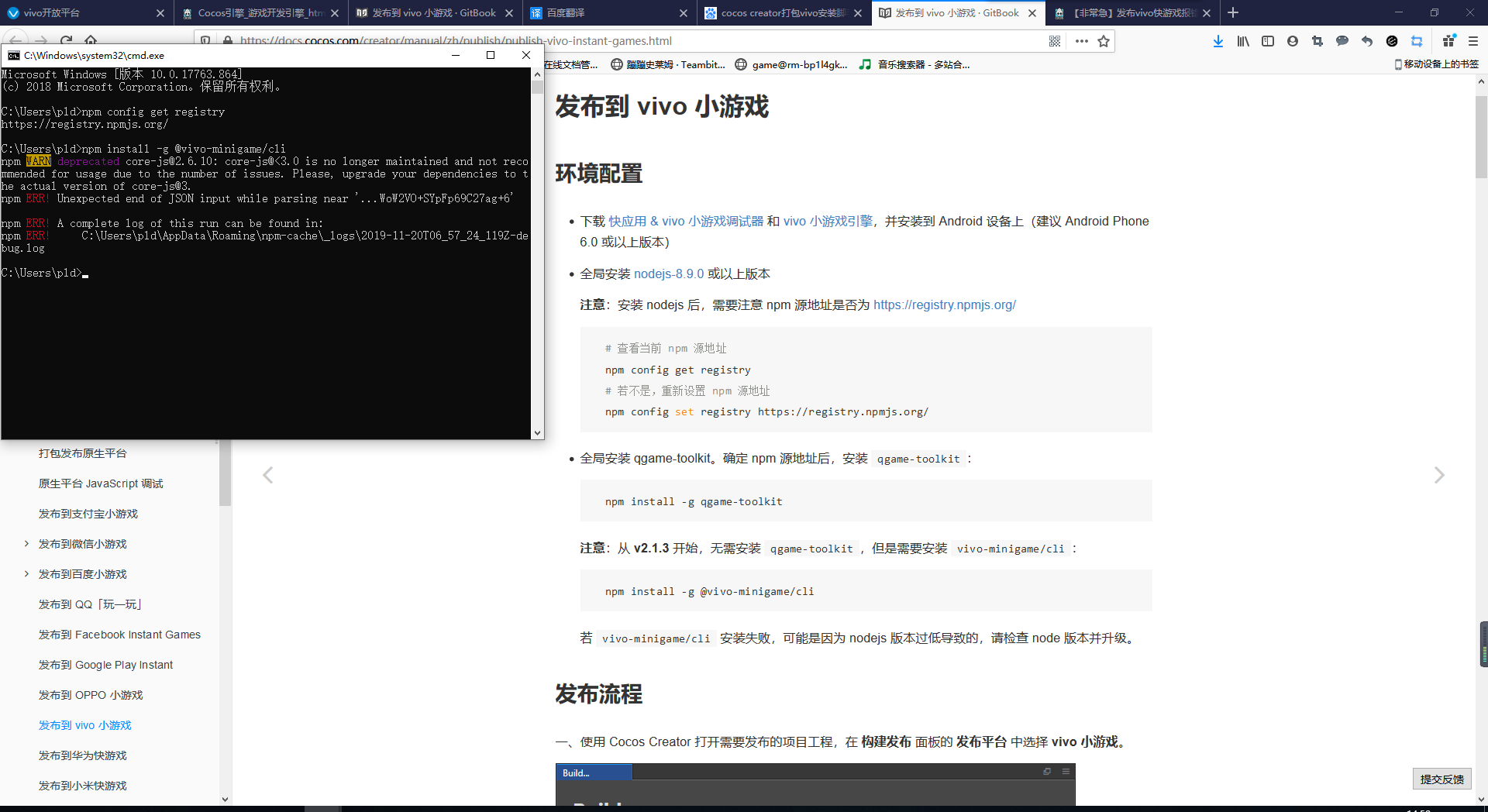The height and width of the screenshot is (812, 1488).
Task: Click the 蹦蹦史莱姆 · Teambit bookmark
Action: [668, 64]
